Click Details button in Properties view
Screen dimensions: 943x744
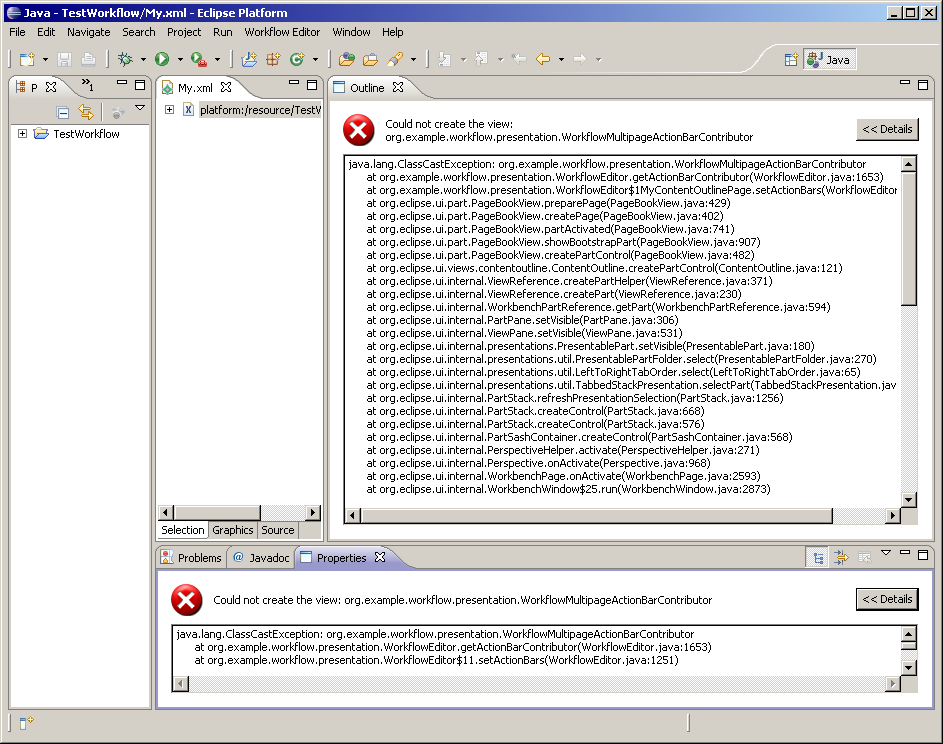[x=887, y=599]
